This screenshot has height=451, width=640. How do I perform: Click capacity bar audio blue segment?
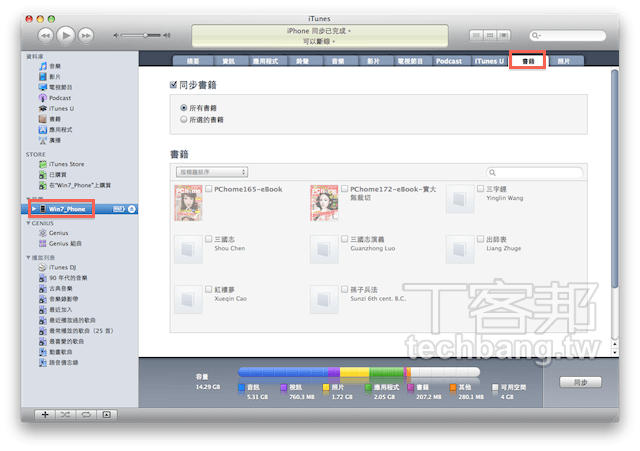click(x=283, y=372)
